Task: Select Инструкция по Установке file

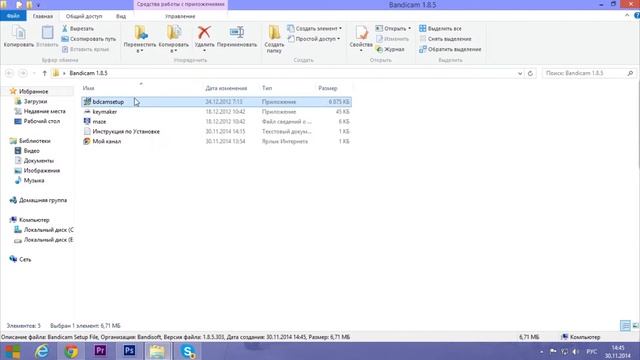Action: (x=216, y=131)
